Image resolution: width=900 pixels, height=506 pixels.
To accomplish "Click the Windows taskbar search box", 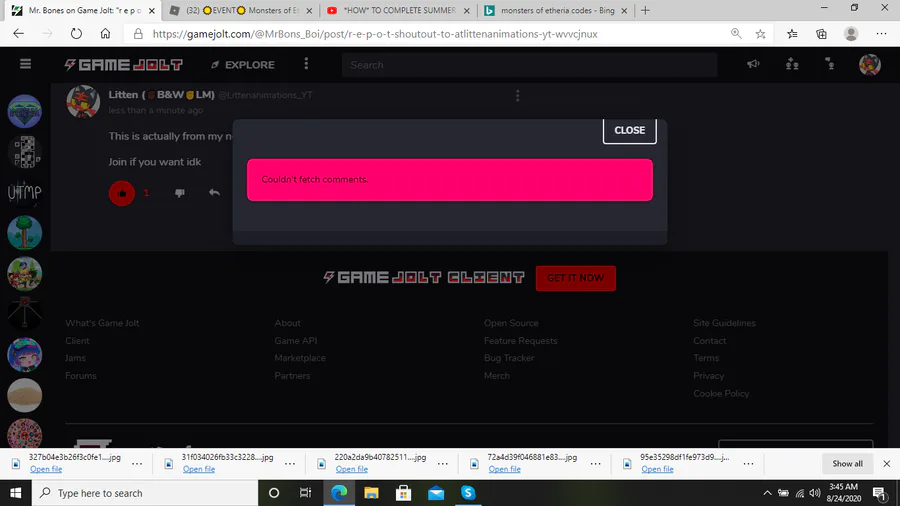I will (145, 493).
